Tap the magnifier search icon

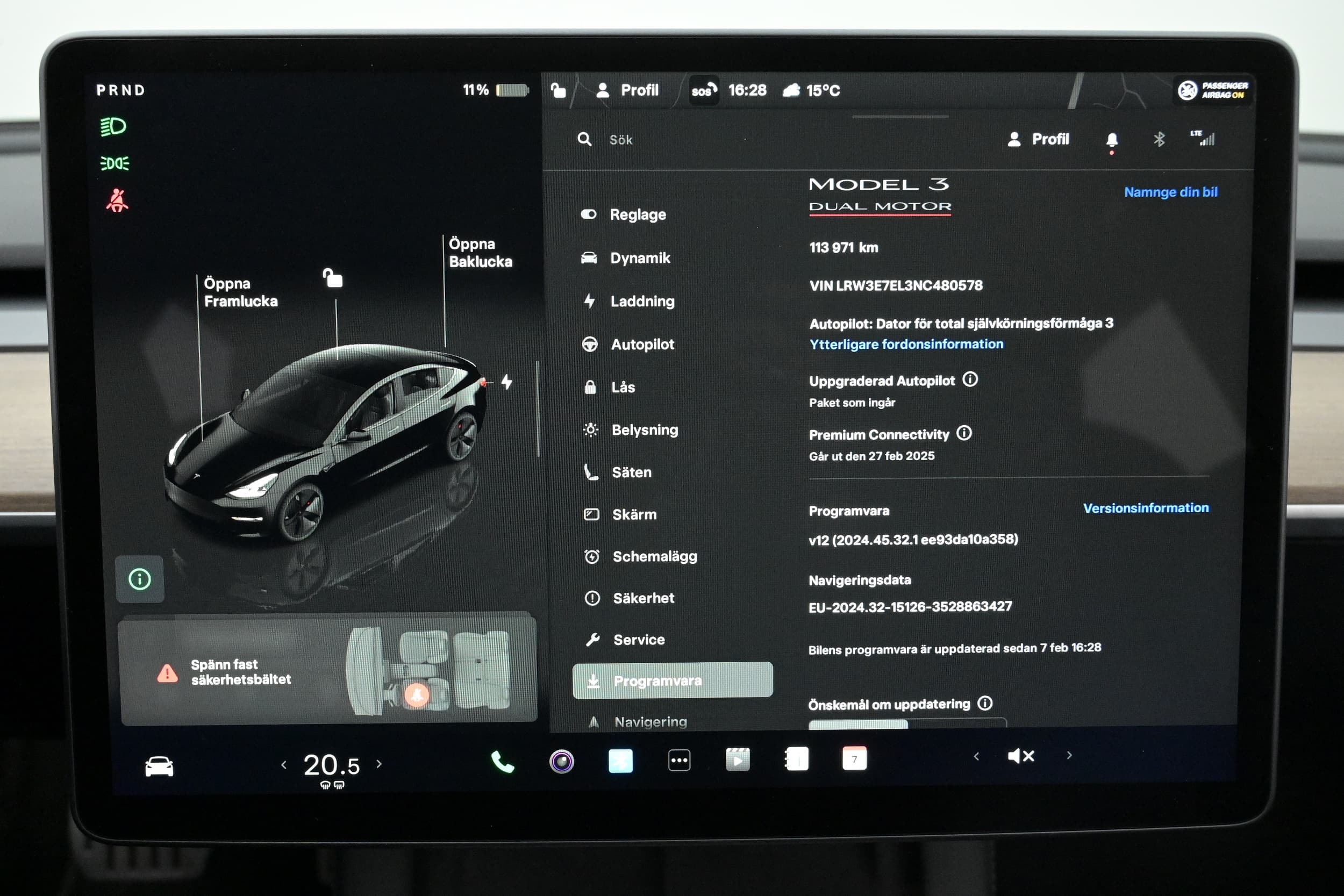point(584,139)
